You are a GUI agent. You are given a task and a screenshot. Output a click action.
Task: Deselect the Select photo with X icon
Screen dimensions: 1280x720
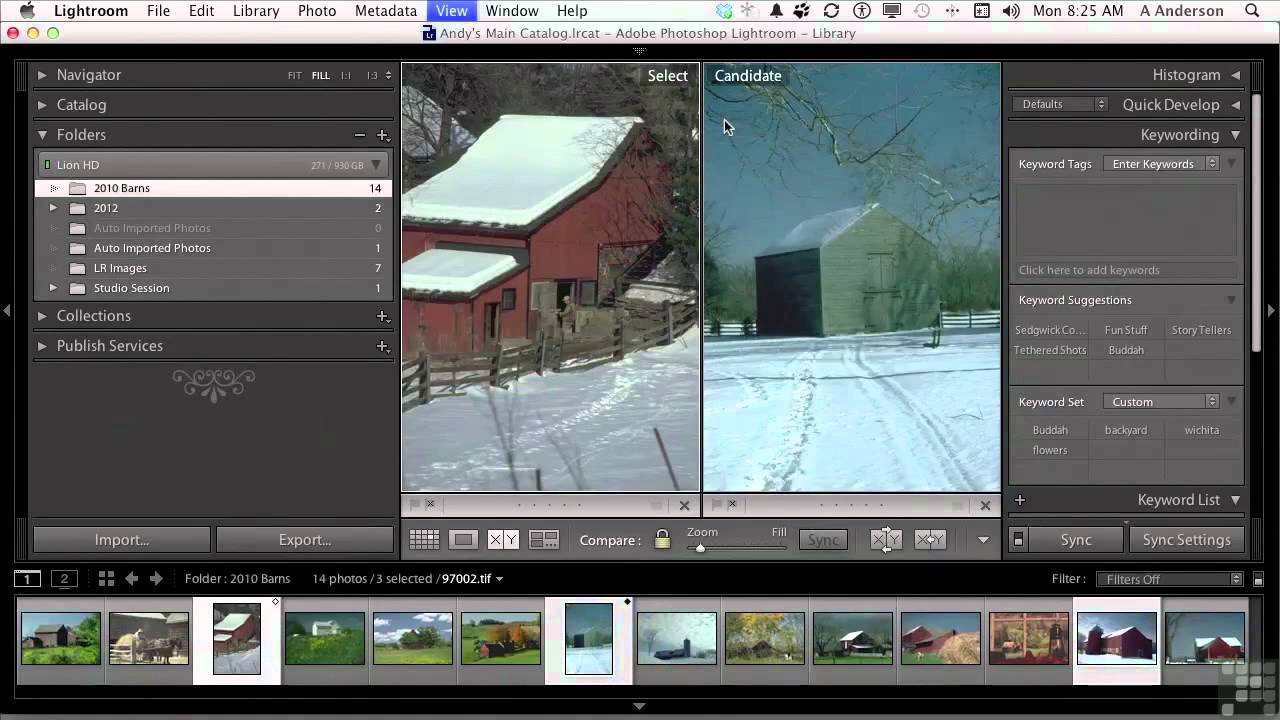684,506
